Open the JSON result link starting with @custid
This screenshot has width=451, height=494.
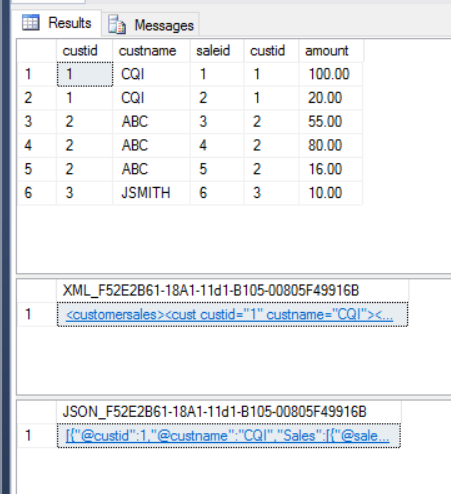[228, 436]
